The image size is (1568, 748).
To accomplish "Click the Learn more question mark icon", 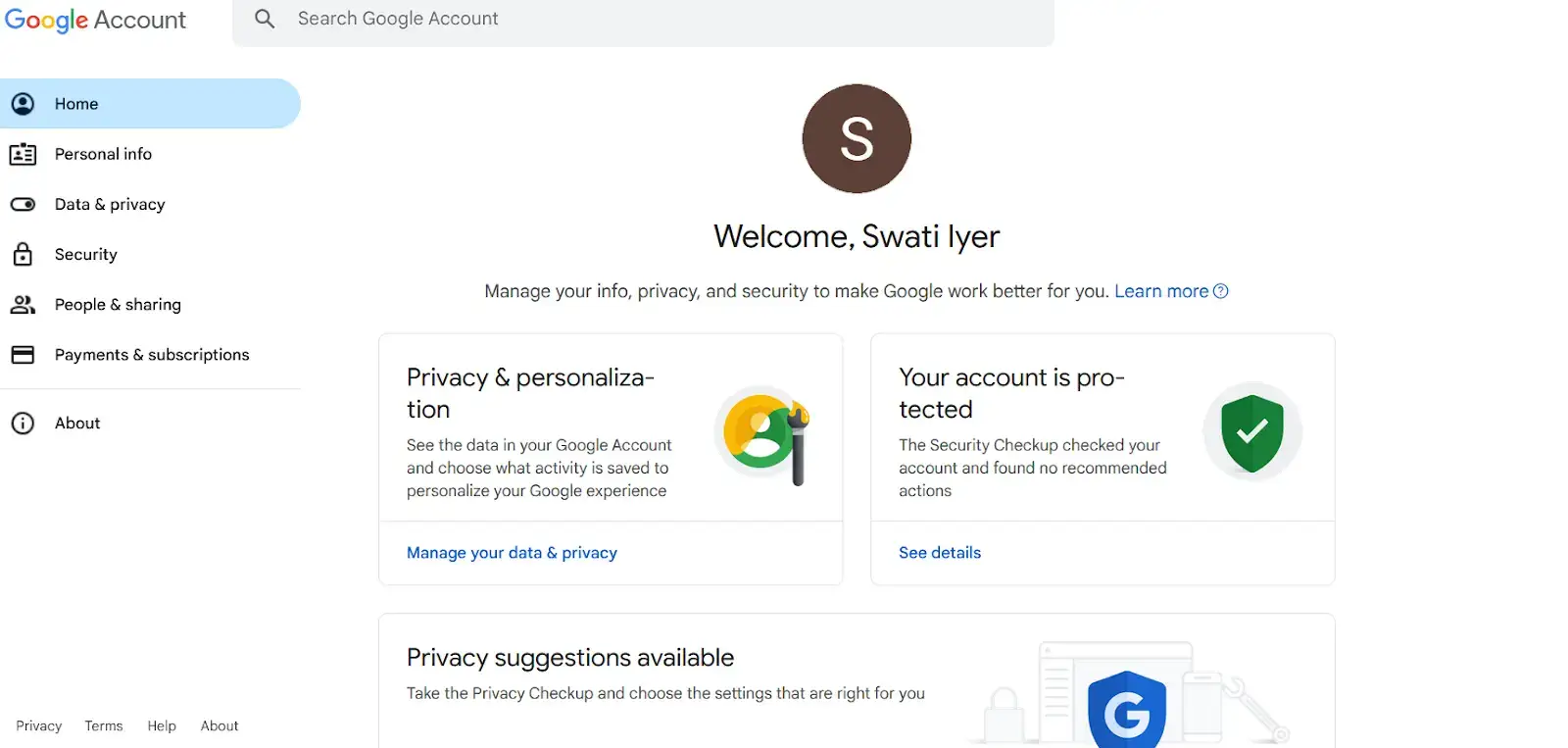I will [x=1220, y=290].
